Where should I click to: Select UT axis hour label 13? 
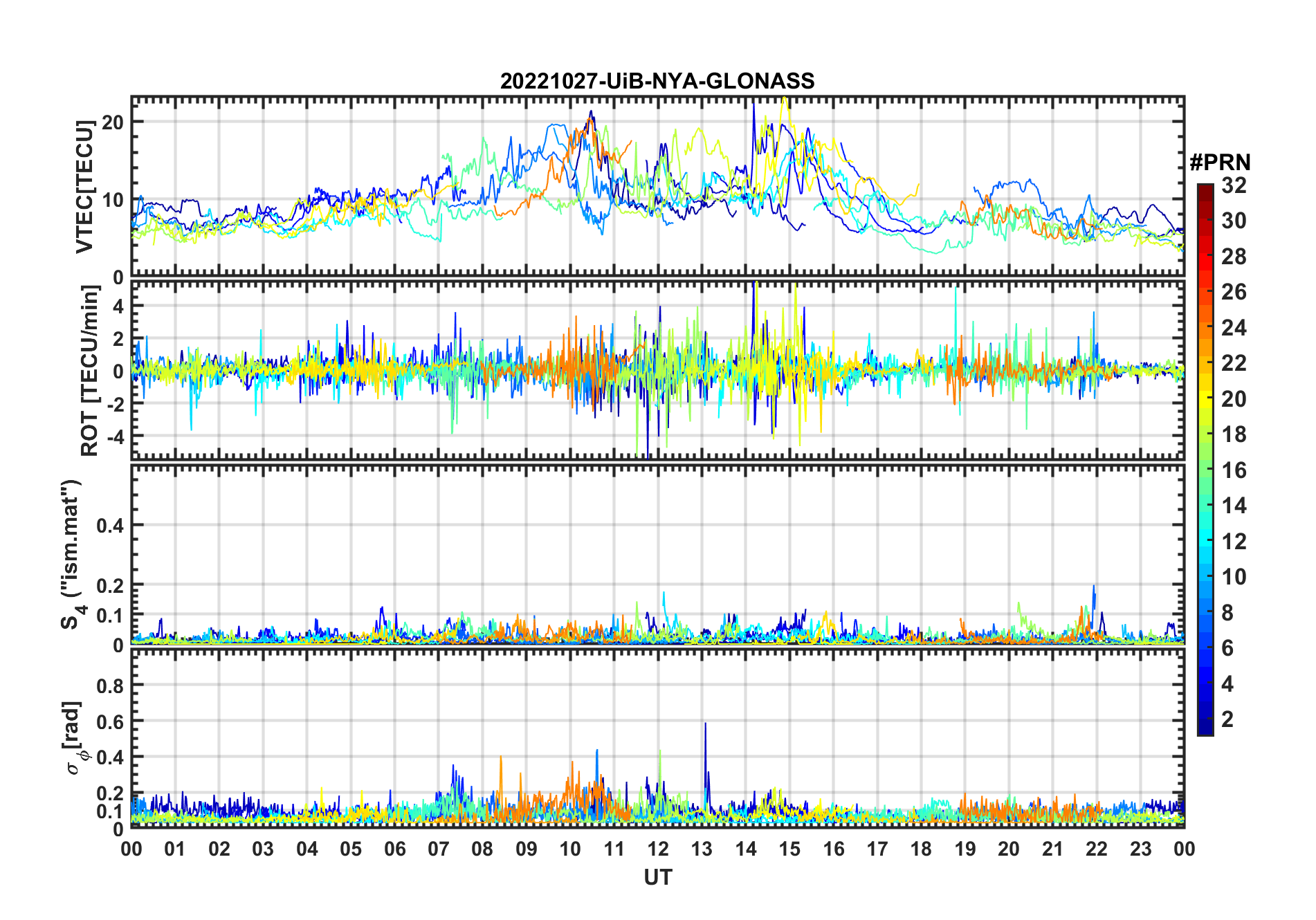pyautogui.click(x=702, y=849)
